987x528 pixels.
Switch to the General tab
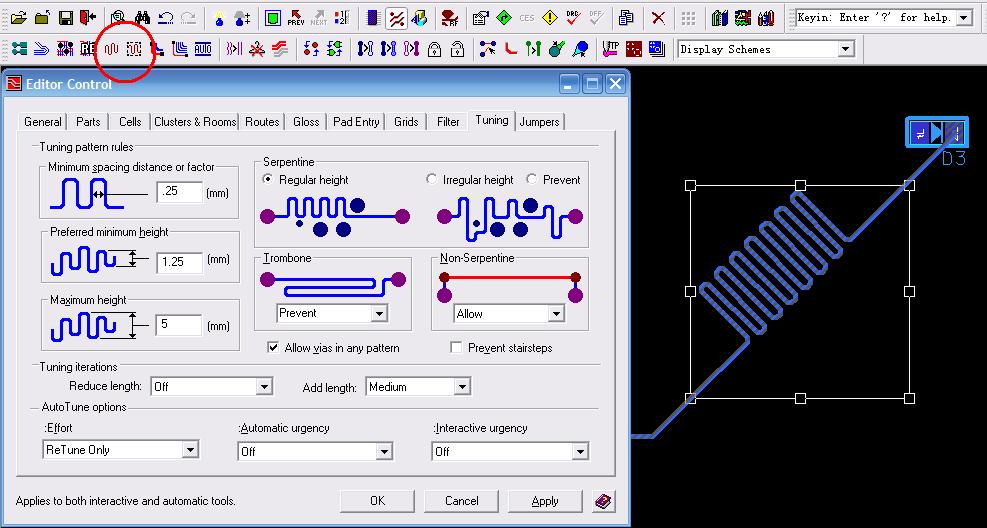[x=43, y=122]
